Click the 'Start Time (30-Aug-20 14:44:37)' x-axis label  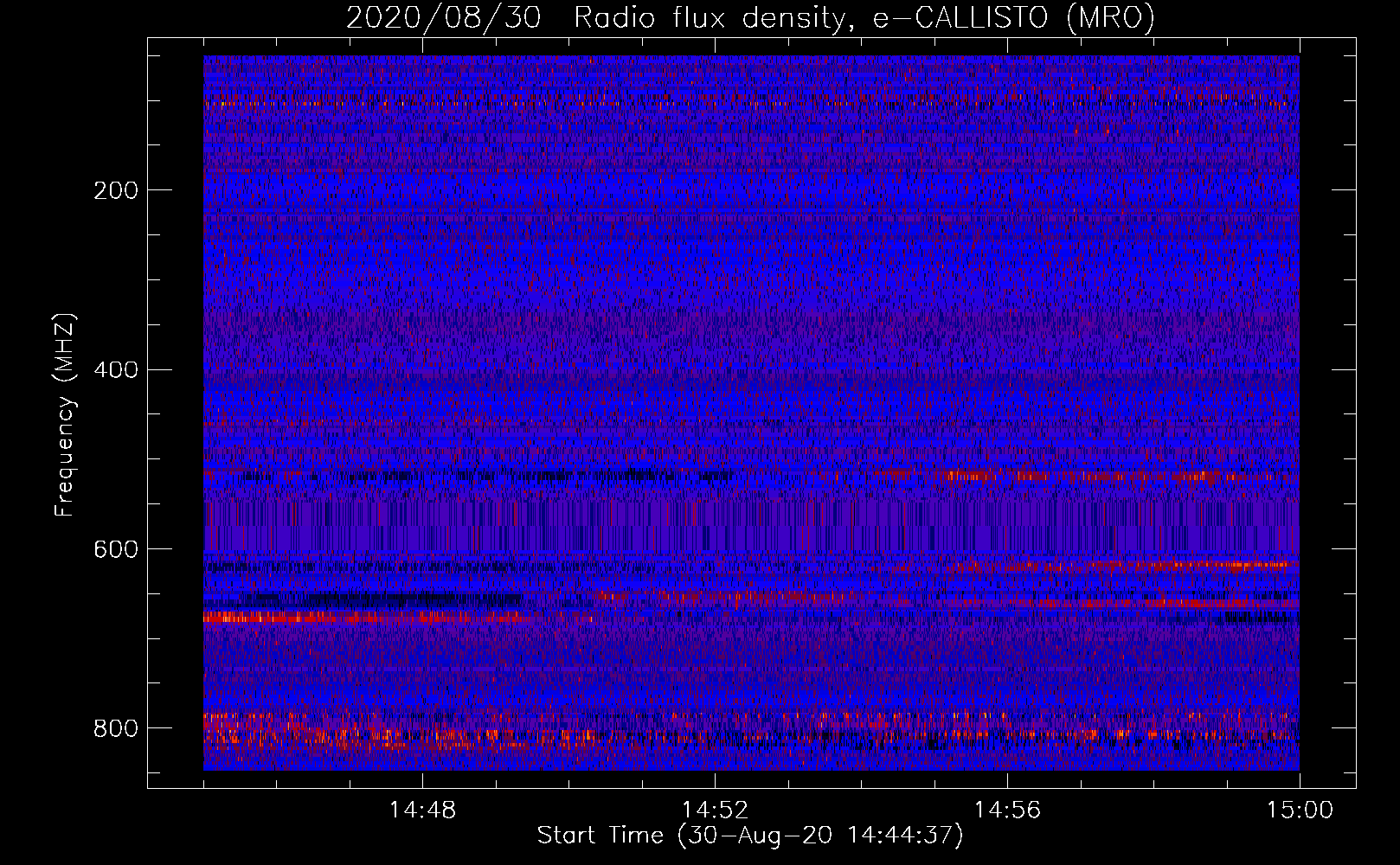750,836
